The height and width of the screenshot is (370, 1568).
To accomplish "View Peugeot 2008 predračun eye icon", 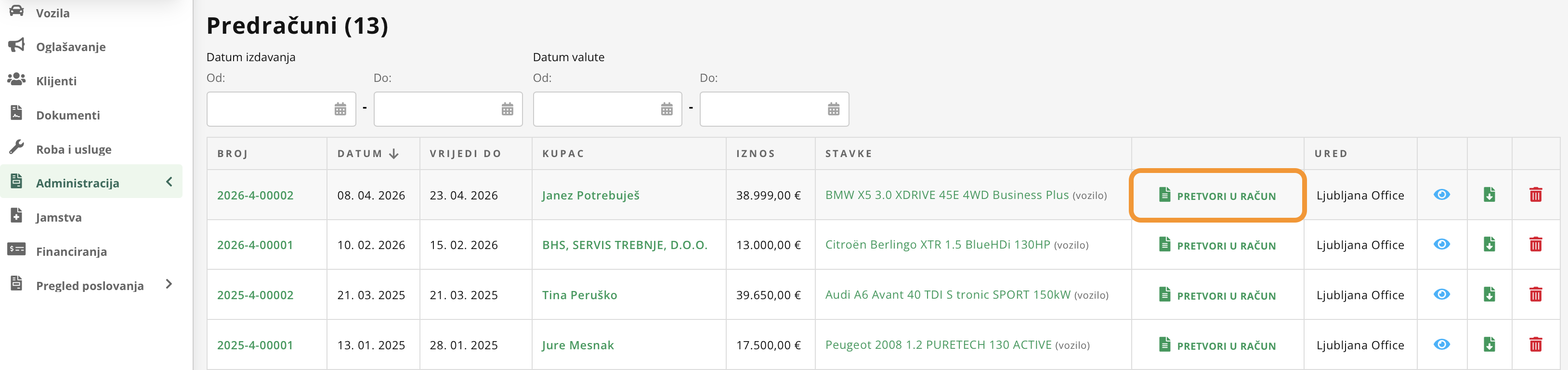I will point(1441,344).
